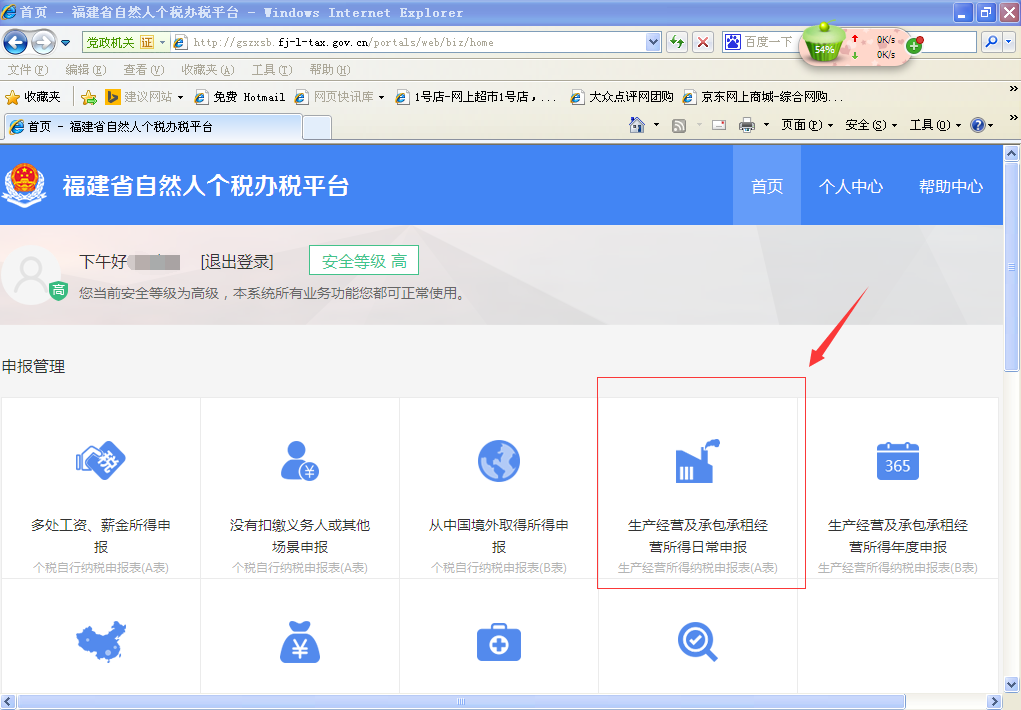The height and width of the screenshot is (710, 1021).
Task: Click the user avatar icon
Action: pos(31,275)
